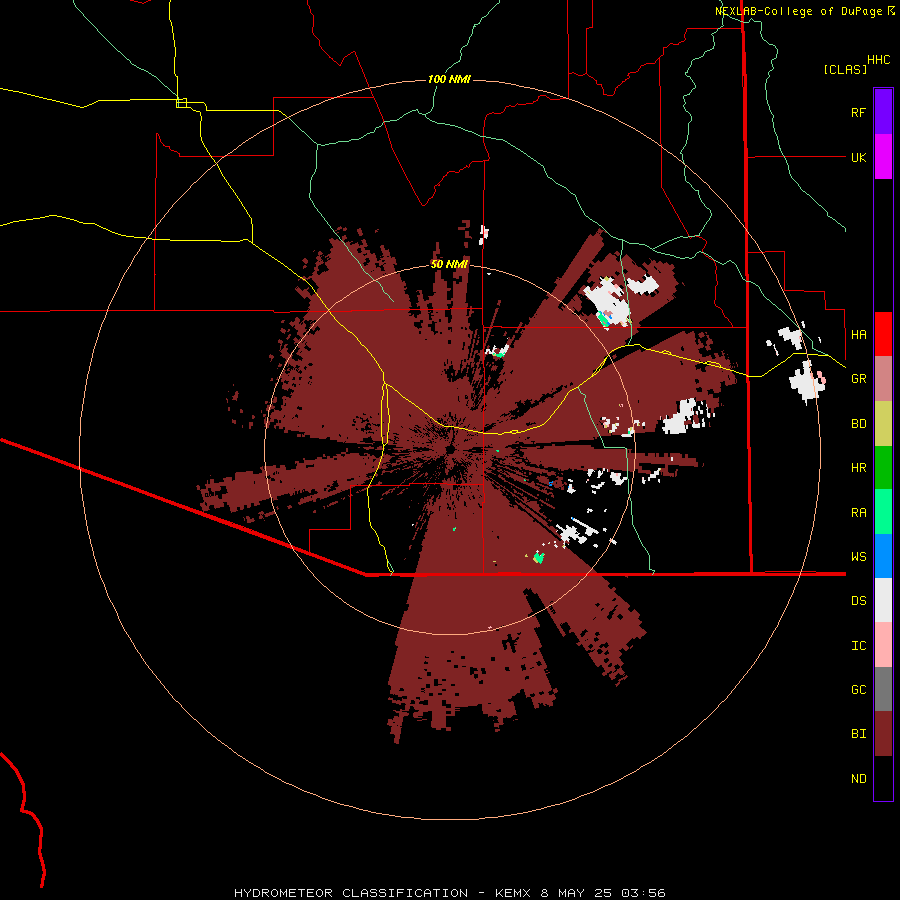Click the GR legend label

pyautogui.click(x=858, y=379)
